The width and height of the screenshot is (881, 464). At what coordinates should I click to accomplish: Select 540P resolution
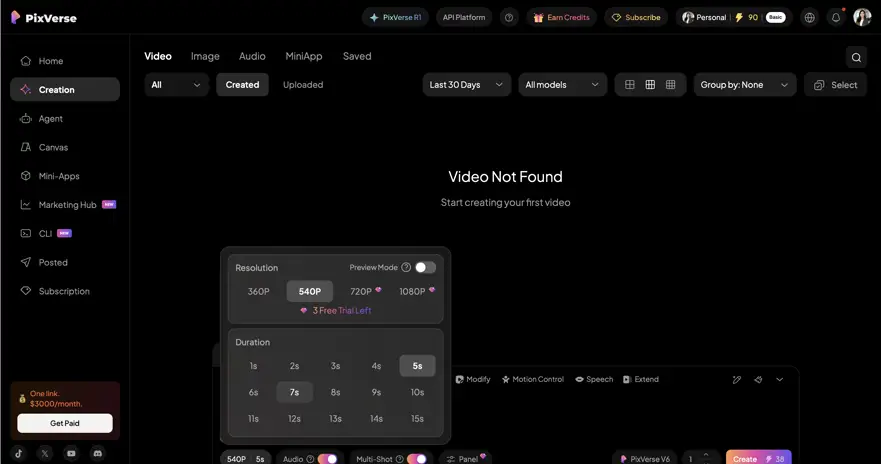point(310,292)
